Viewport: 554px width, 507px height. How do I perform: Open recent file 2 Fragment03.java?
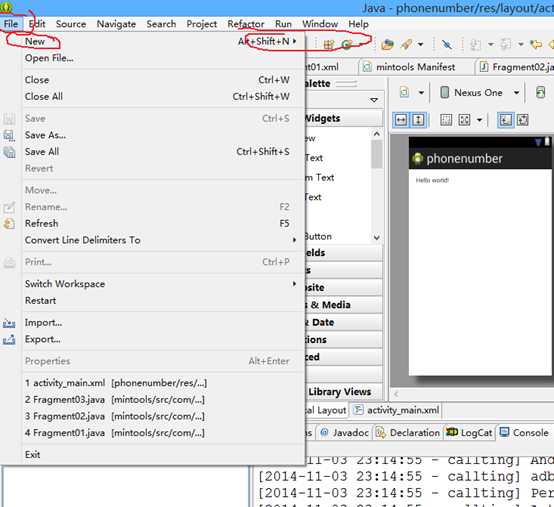[164, 400]
